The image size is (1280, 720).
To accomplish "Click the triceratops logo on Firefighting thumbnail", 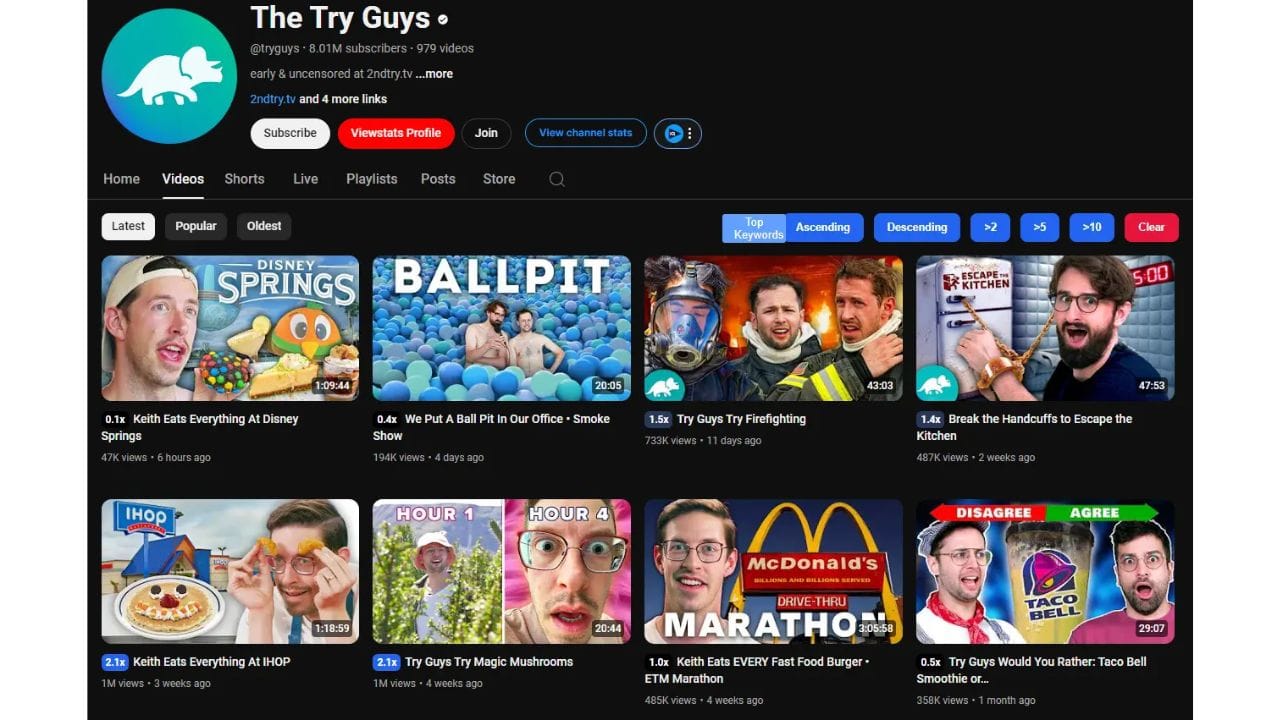I will coord(665,384).
